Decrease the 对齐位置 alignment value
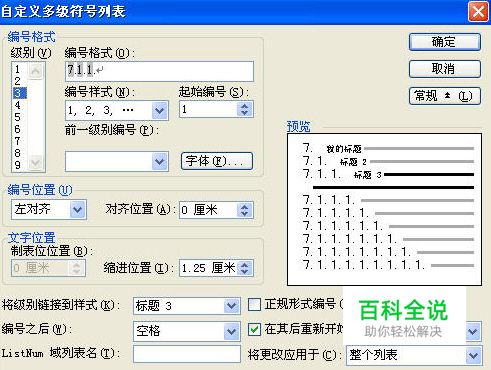Image resolution: width=491 pixels, height=370 pixels. pyautogui.click(x=244, y=214)
